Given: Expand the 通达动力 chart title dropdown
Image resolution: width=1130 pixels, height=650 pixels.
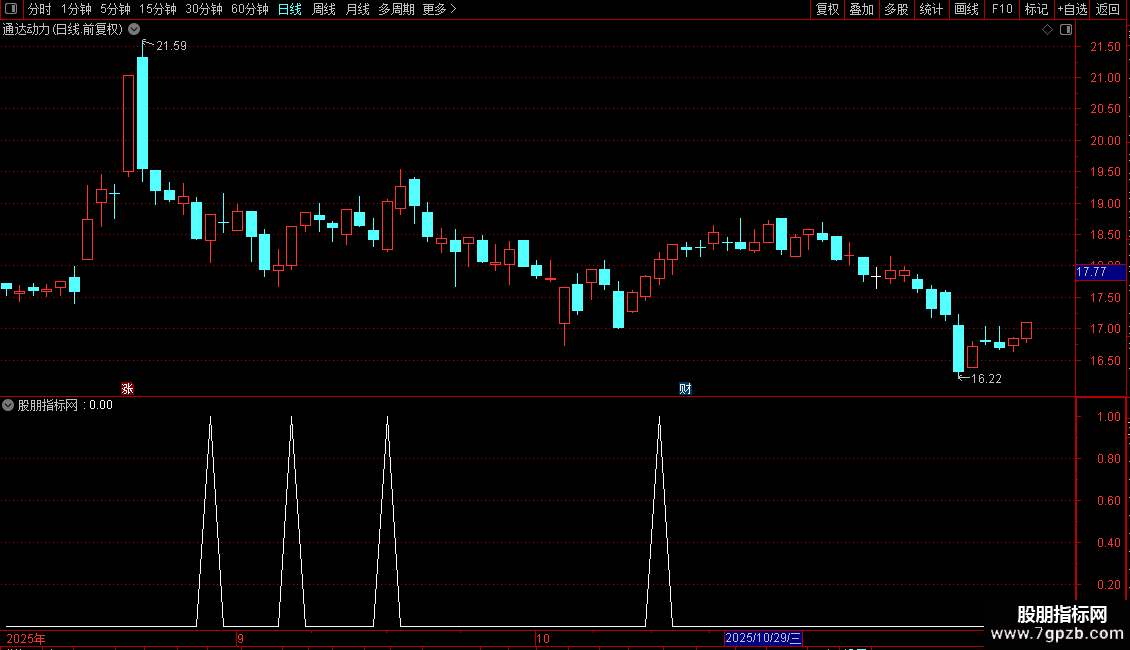Looking at the screenshot, I should [134, 30].
